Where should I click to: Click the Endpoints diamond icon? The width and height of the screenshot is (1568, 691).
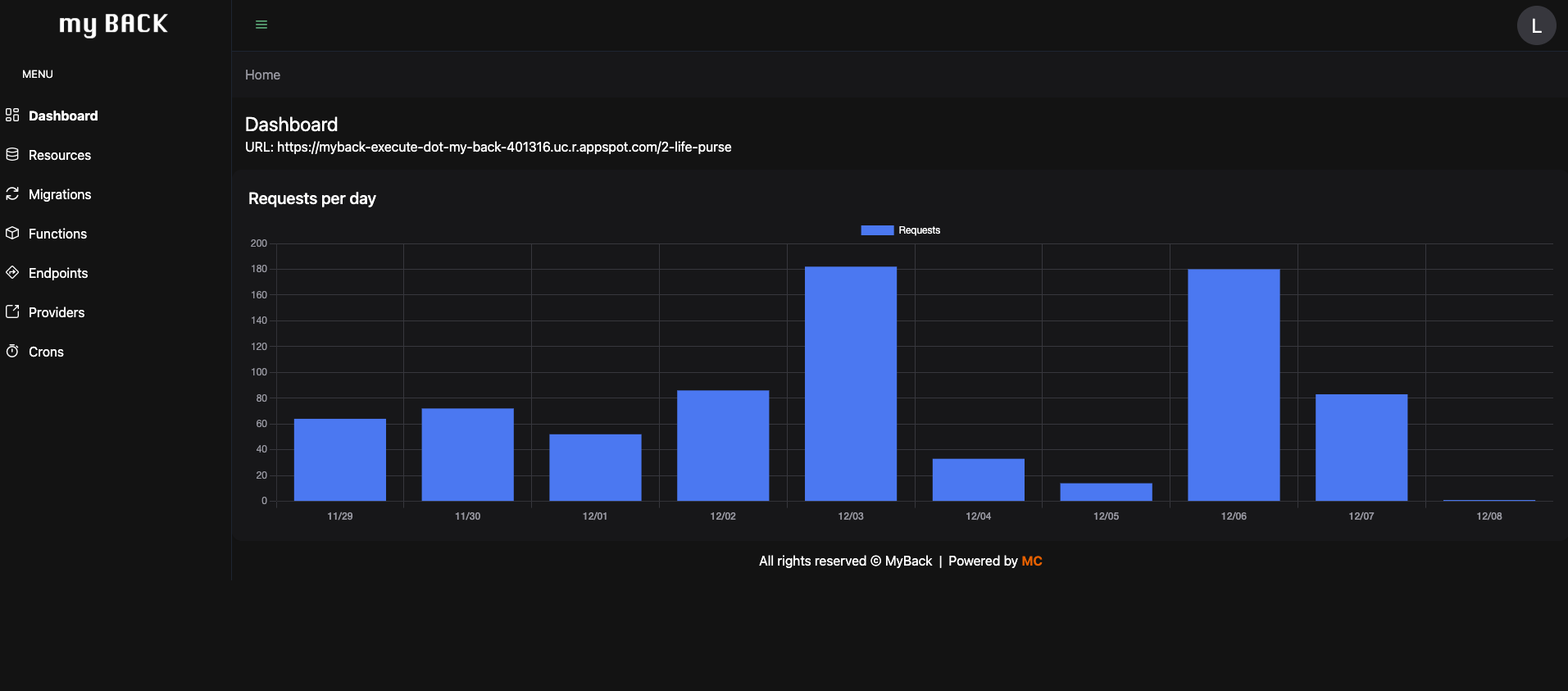[12, 272]
